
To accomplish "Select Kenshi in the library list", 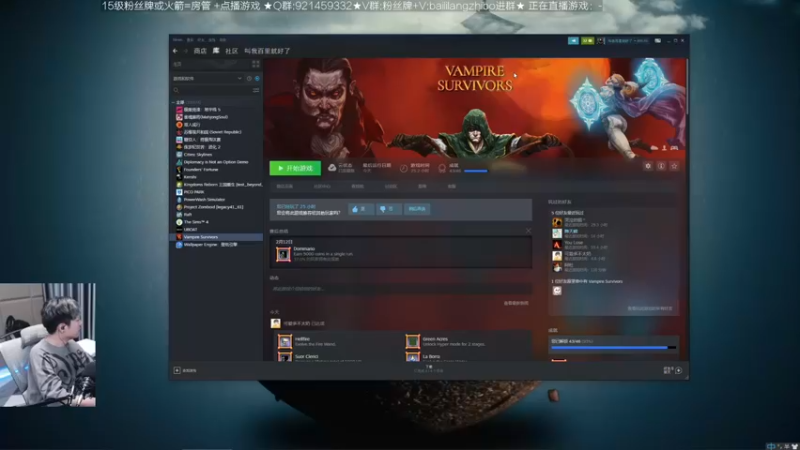I will (217, 177).
